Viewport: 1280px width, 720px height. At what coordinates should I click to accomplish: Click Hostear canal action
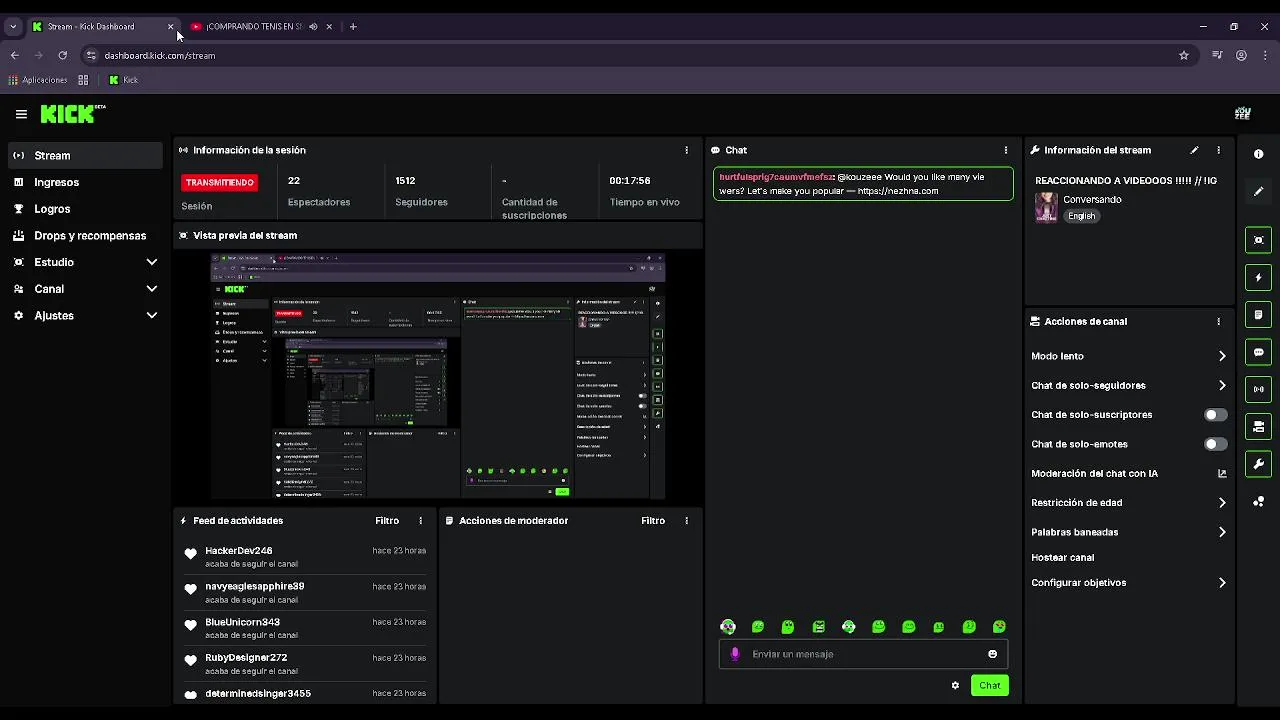pos(1062,558)
